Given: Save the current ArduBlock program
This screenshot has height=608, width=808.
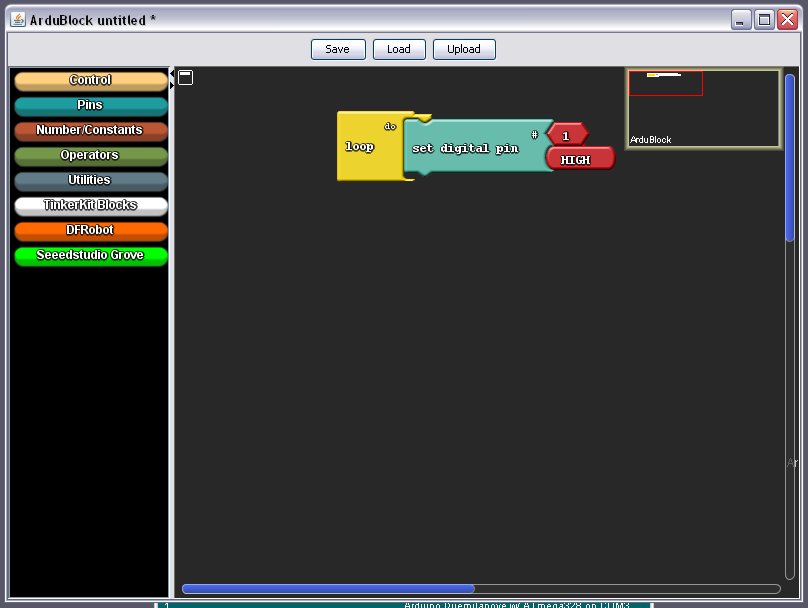Looking at the screenshot, I should [x=337, y=49].
